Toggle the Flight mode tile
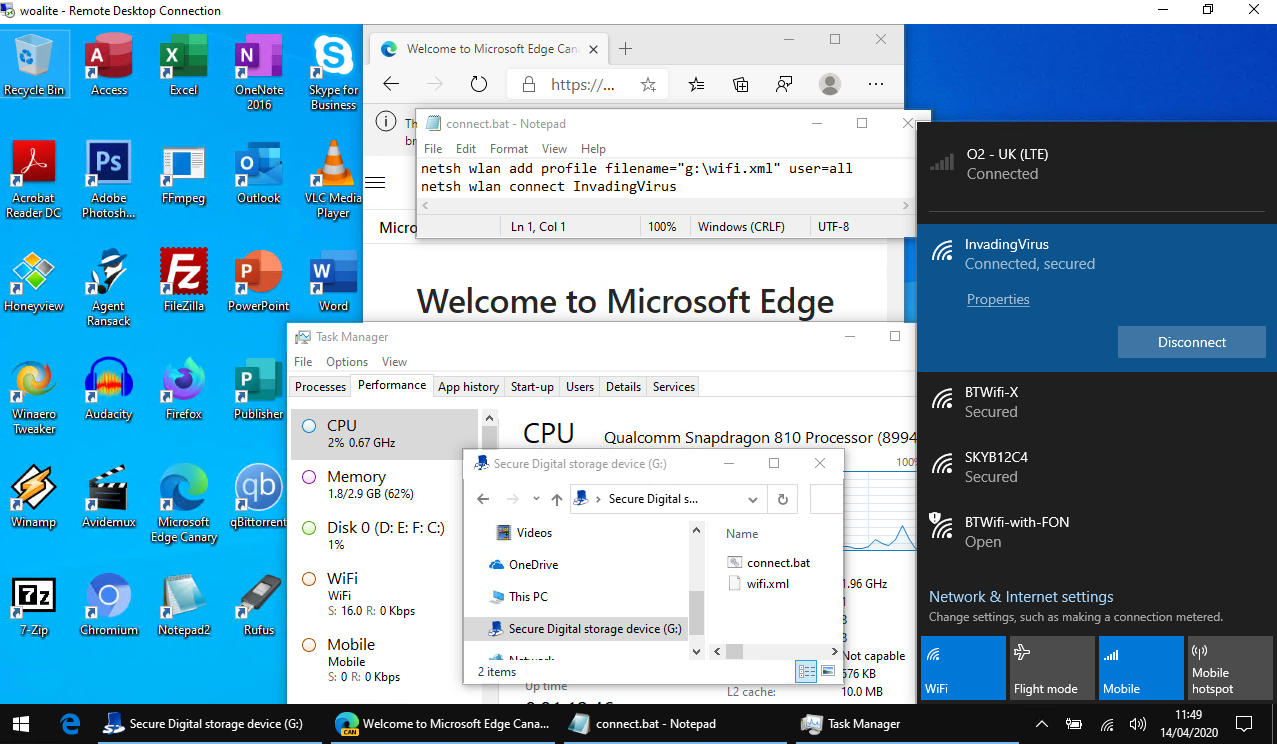Viewport: 1277px width, 744px height. point(1052,668)
